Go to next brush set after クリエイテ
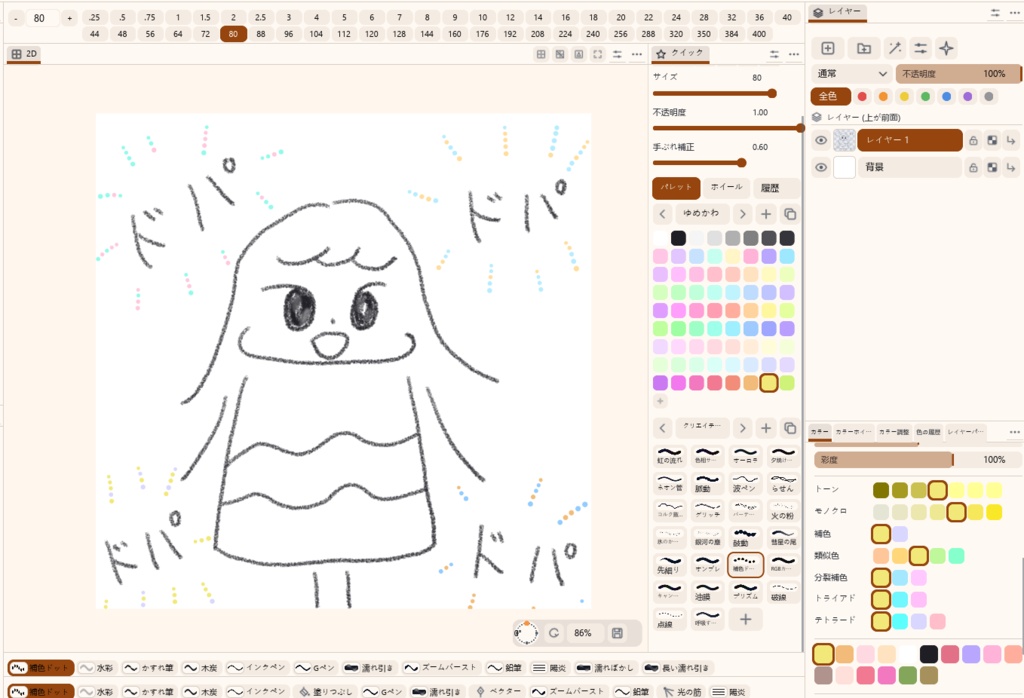Screen dimensions: 1024x698 click(x=742, y=428)
